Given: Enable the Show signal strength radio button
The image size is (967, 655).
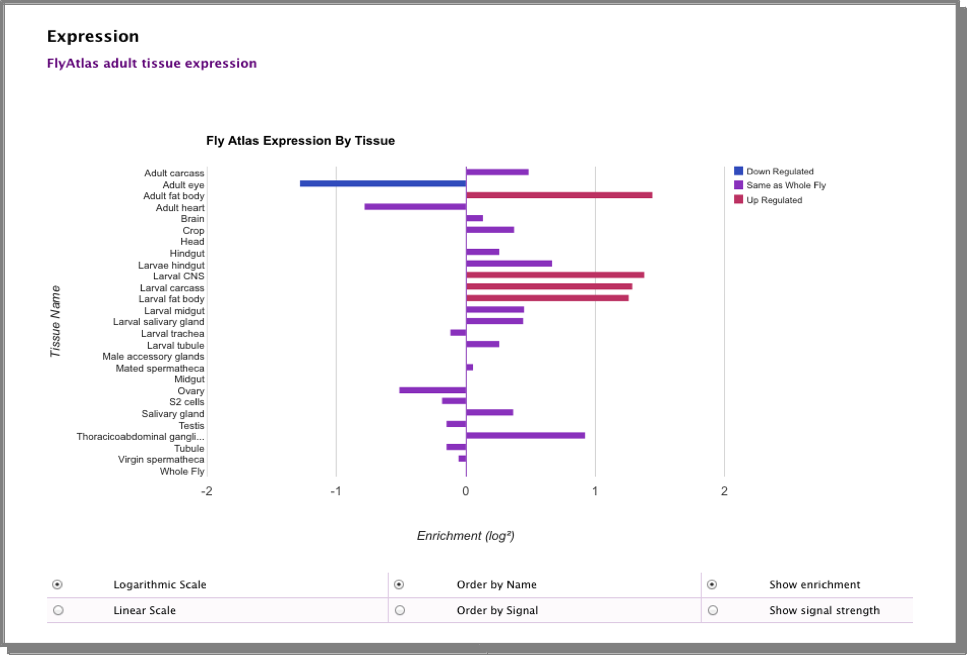Looking at the screenshot, I should [712, 610].
